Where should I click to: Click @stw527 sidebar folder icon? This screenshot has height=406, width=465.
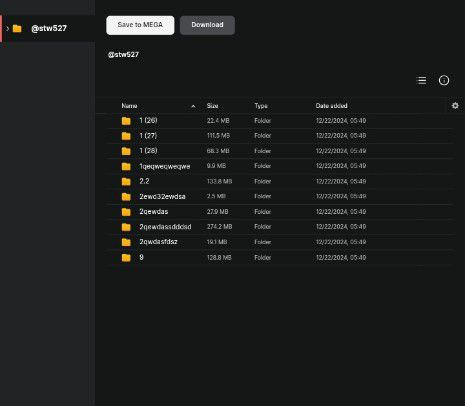click(17, 28)
